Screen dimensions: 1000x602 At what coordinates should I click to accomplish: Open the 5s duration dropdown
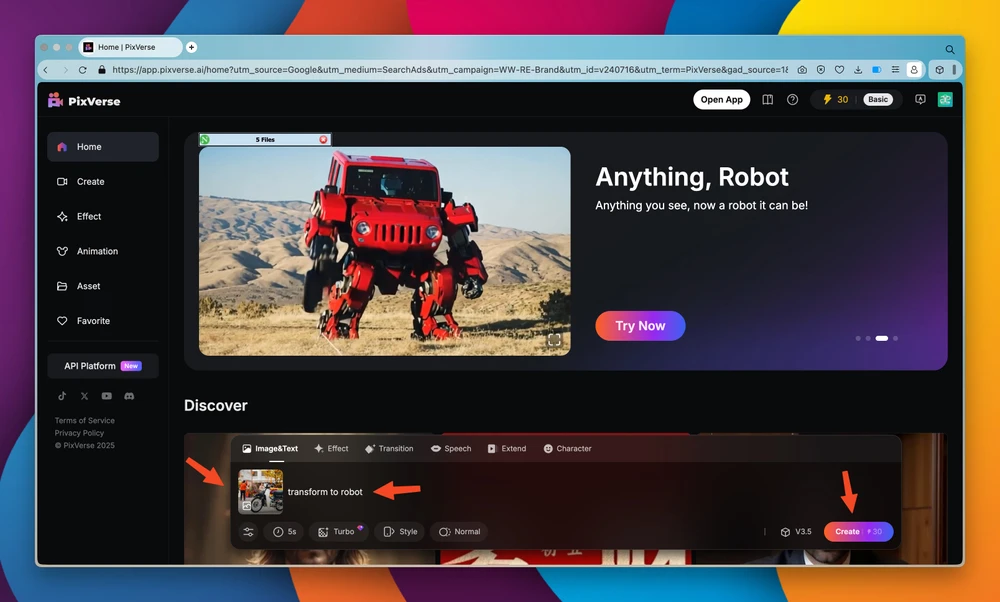click(284, 532)
